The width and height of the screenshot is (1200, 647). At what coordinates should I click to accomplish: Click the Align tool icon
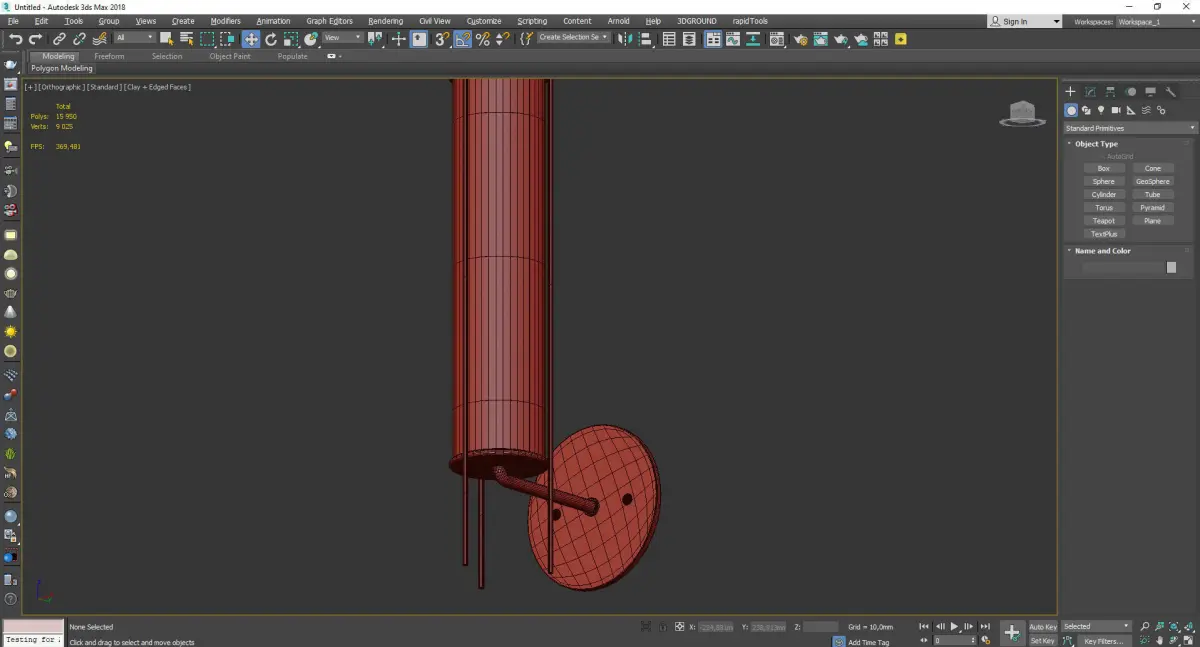tap(645, 39)
